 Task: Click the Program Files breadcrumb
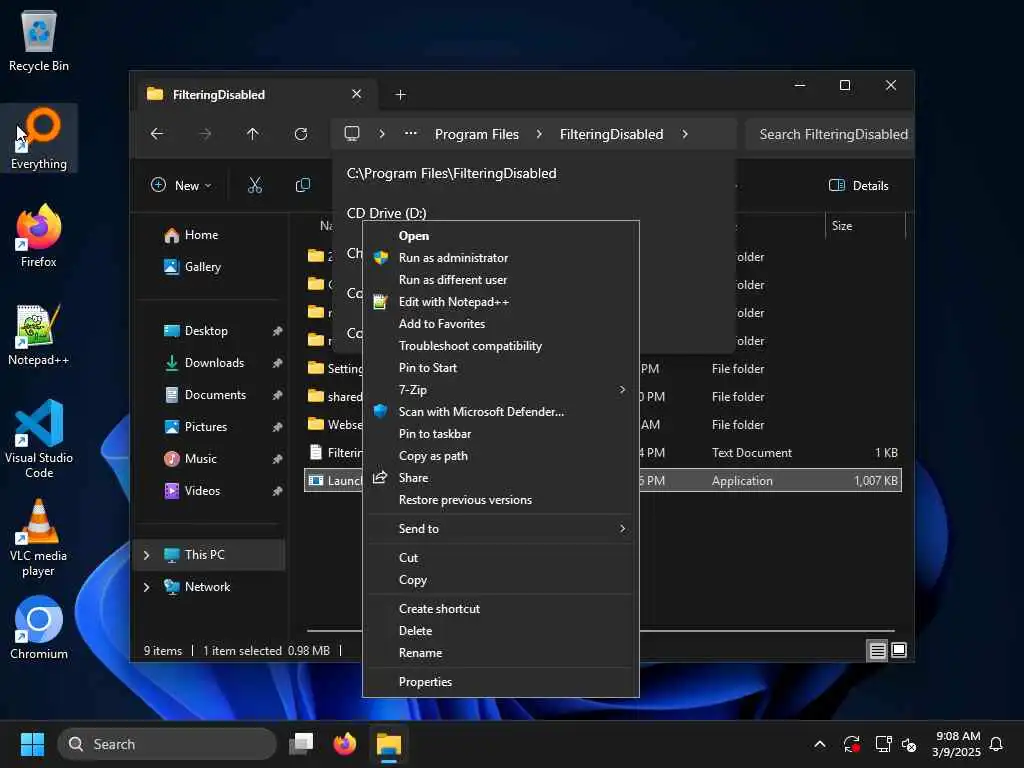[477, 135]
